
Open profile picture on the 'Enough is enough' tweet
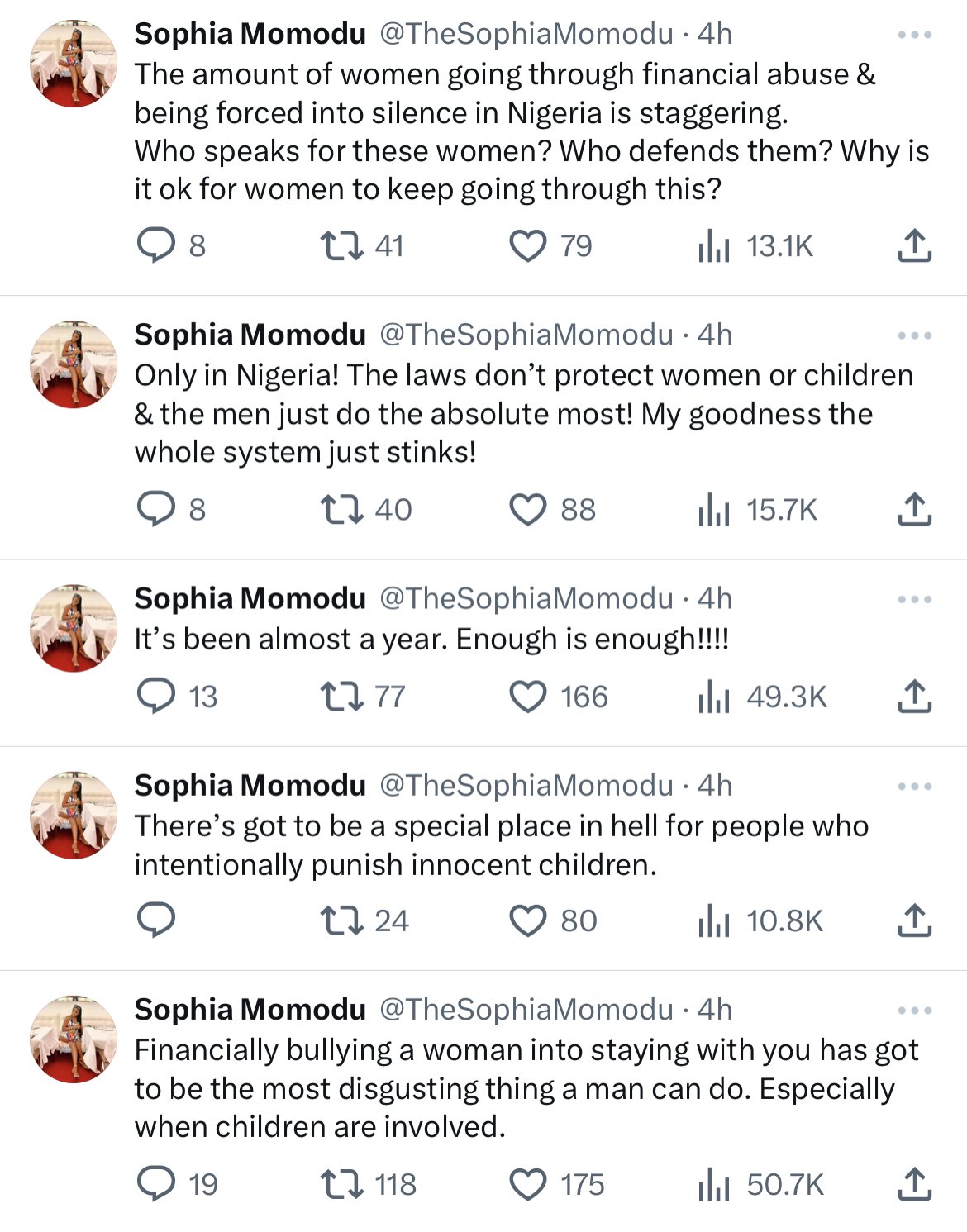point(74,628)
